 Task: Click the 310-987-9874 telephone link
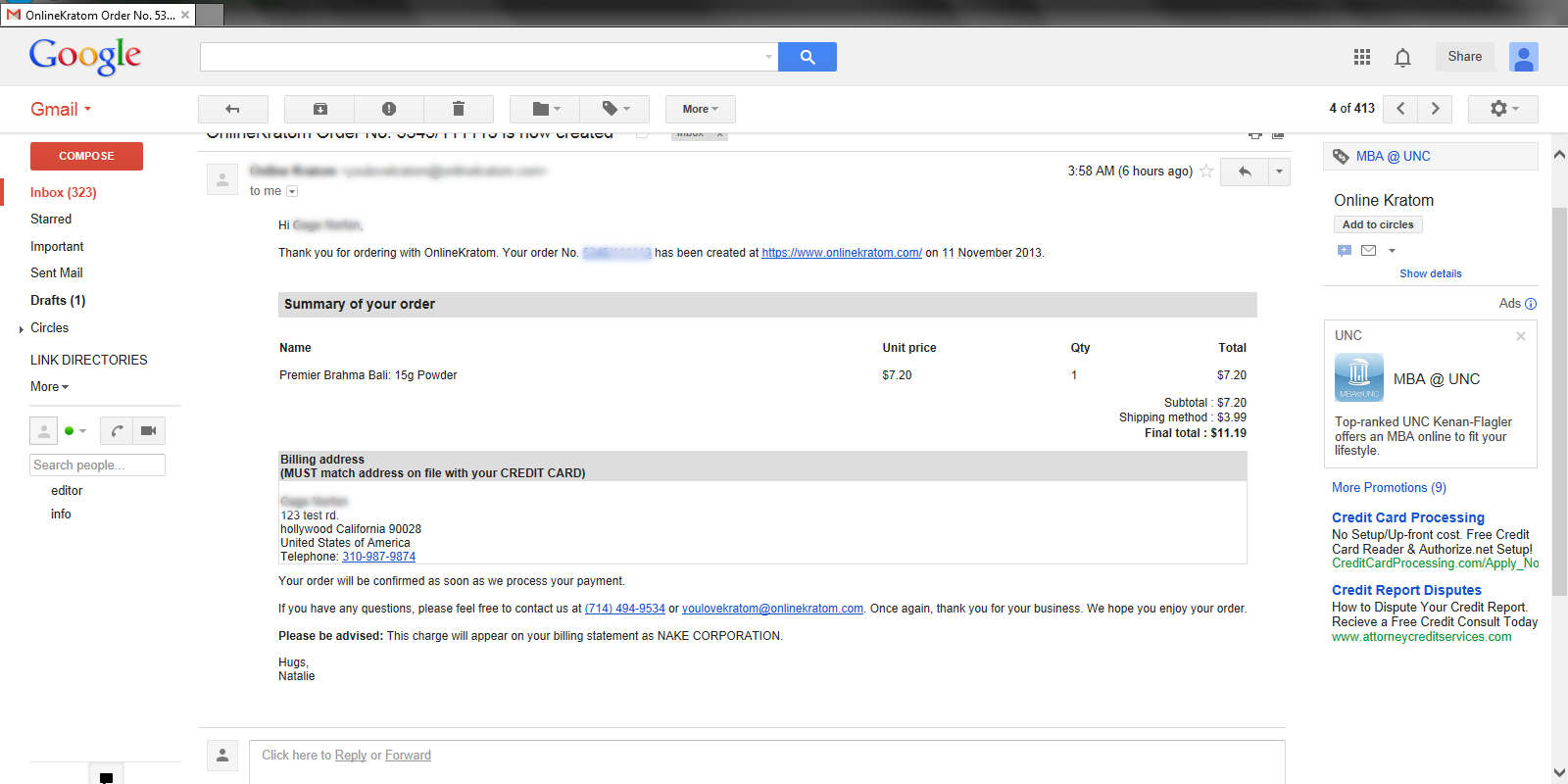tap(378, 557)
